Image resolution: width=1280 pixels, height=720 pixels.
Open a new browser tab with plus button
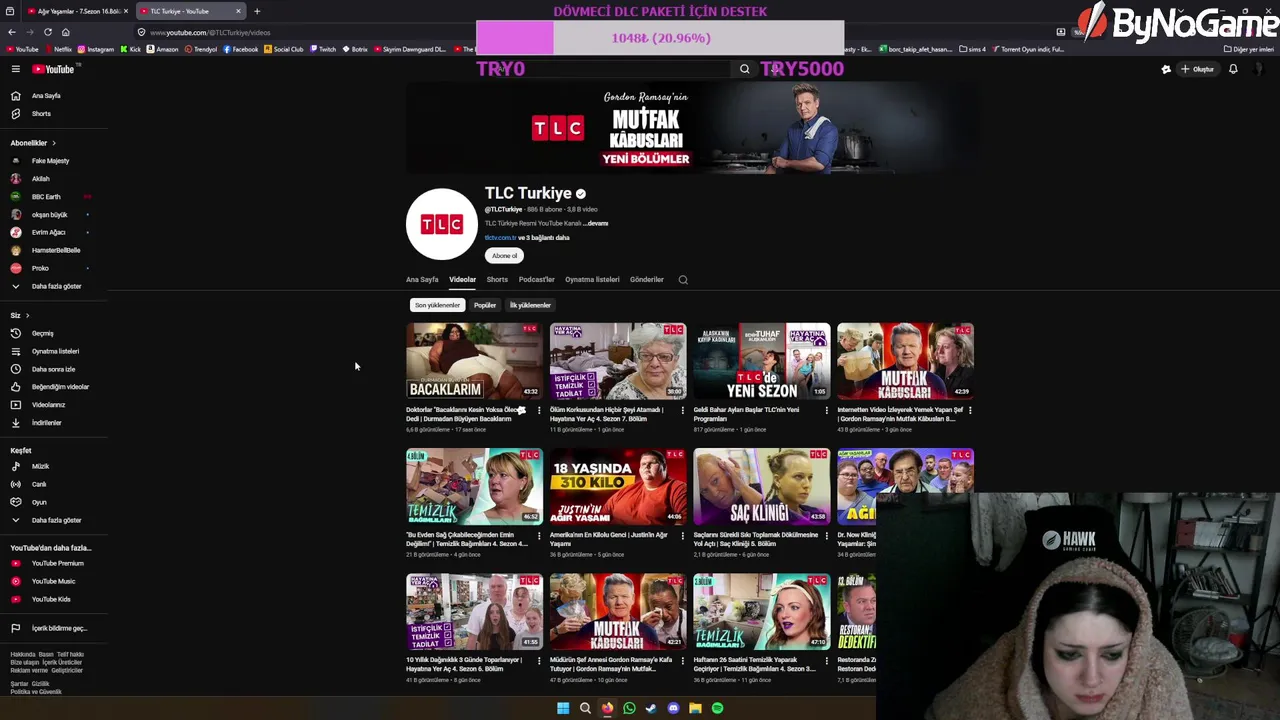257,11
